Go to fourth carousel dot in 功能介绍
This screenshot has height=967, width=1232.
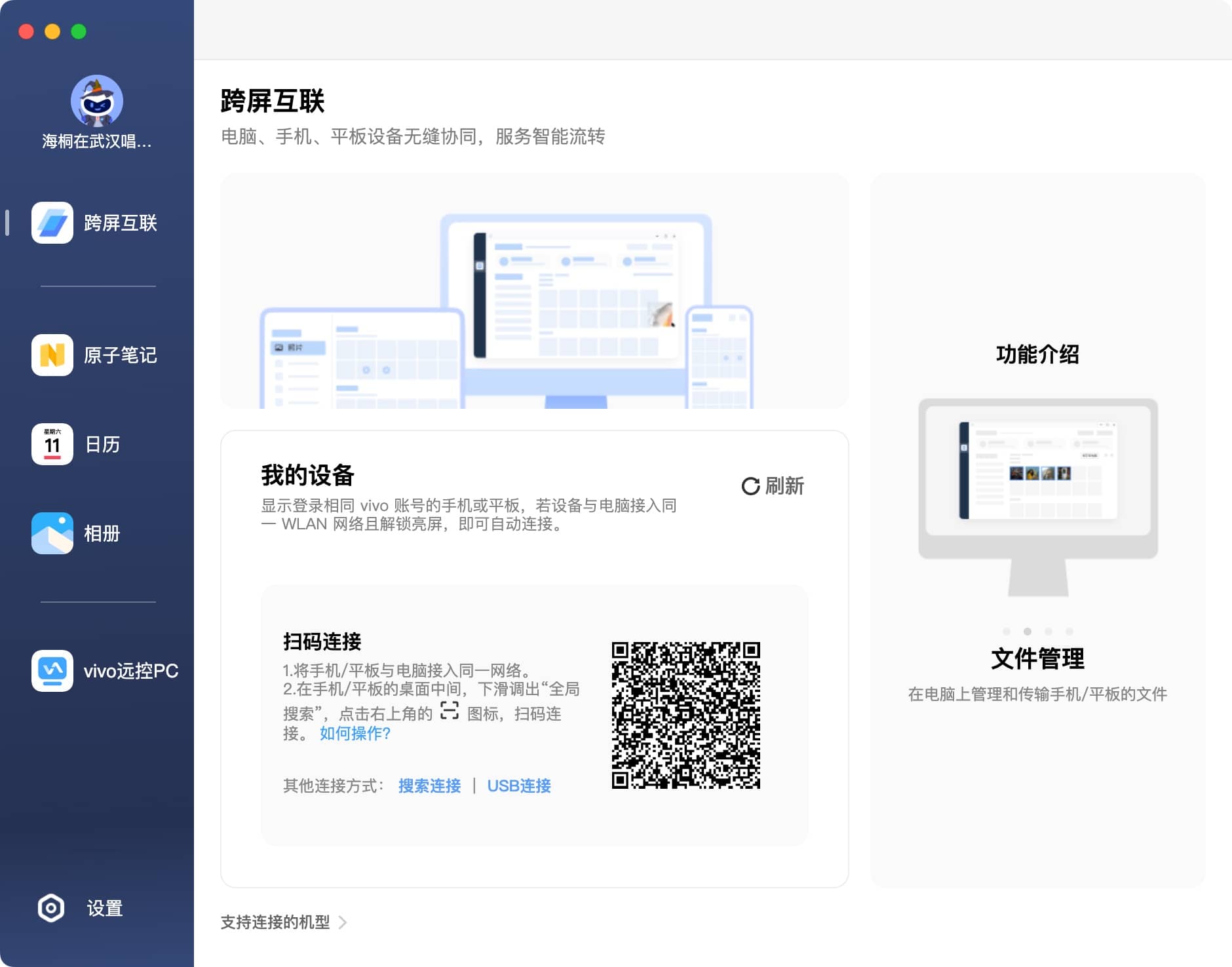click(x=1069, y=632)
